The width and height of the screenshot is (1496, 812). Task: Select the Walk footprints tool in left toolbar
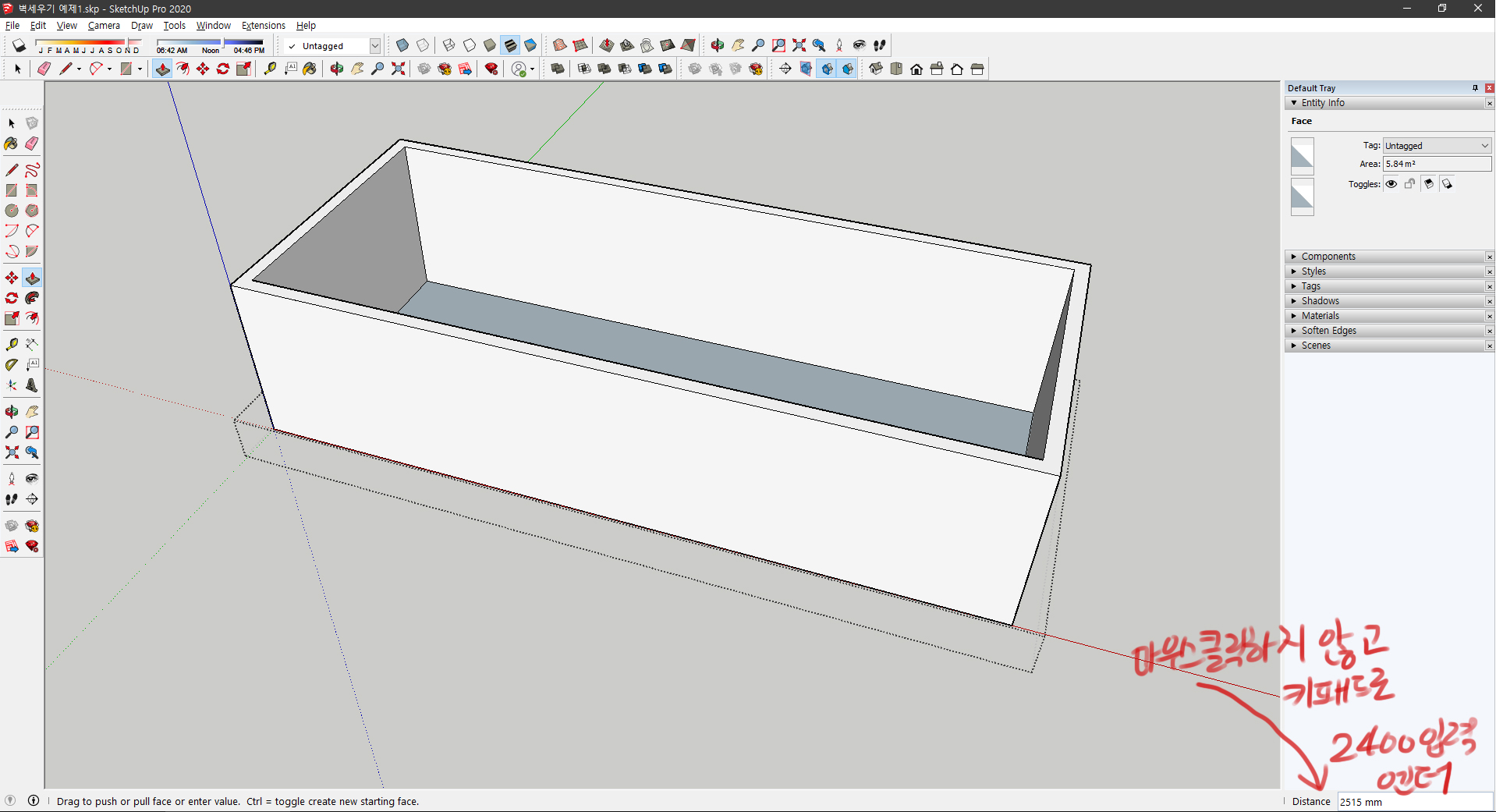11,498
